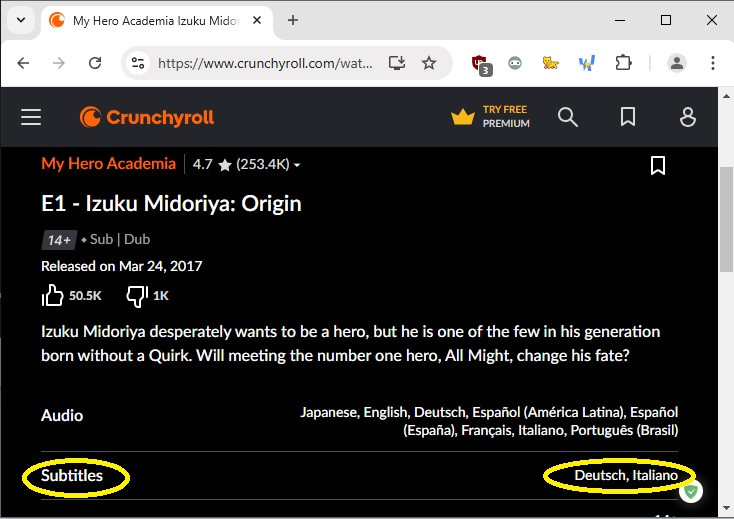Click the Sub | Dub label
The width and height of the screenshot is (734, 519).
click(x=120, y=239)
